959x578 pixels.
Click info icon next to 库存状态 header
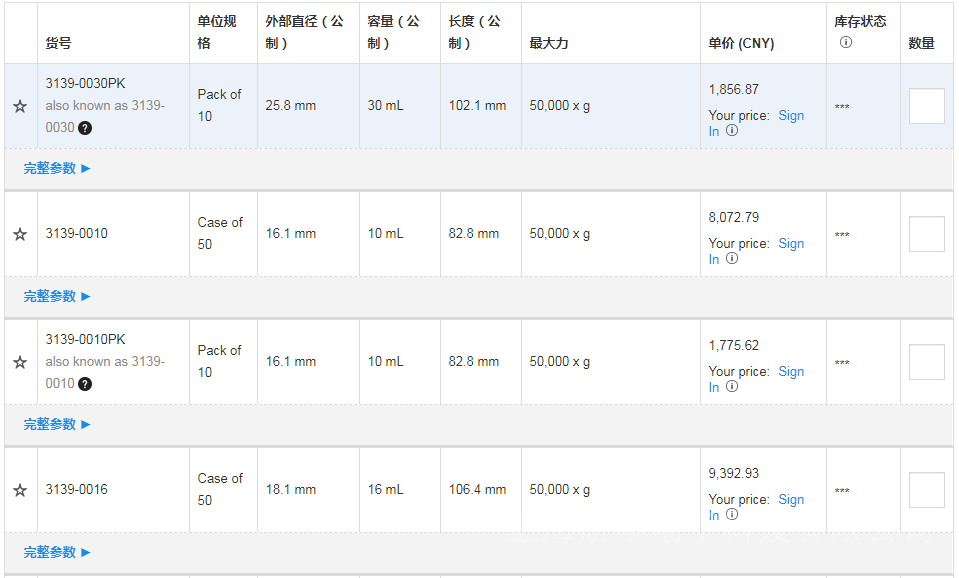point(845,42)
